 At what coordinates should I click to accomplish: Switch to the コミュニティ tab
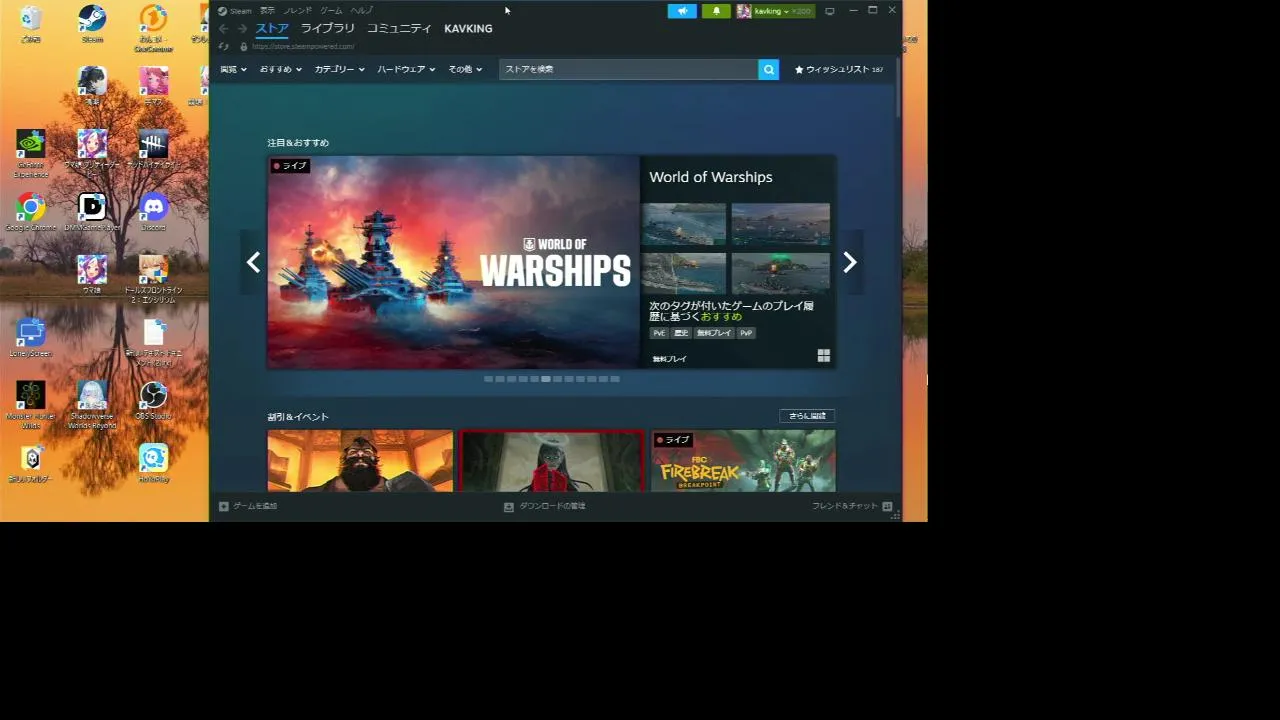[399, 28]
